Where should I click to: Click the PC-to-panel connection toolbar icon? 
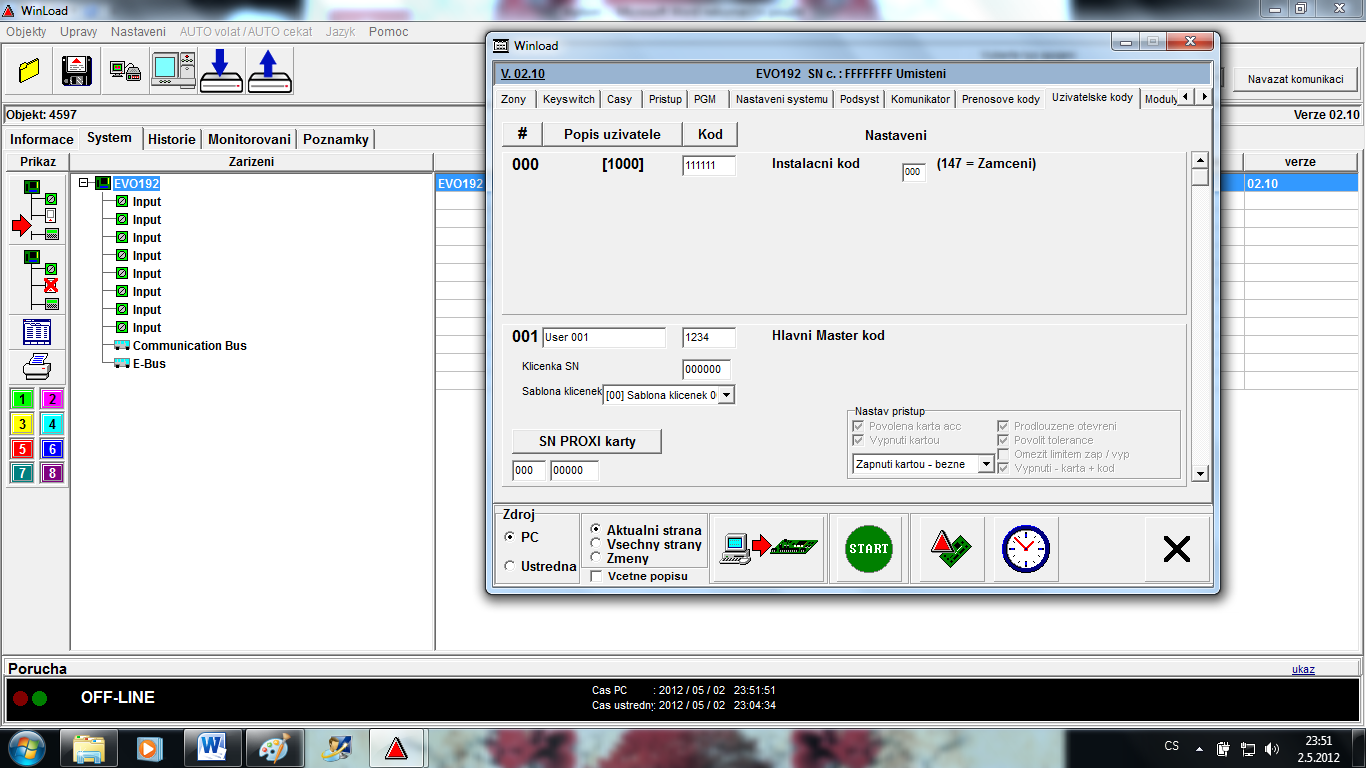pyautogui.click(x=125, y=71)
